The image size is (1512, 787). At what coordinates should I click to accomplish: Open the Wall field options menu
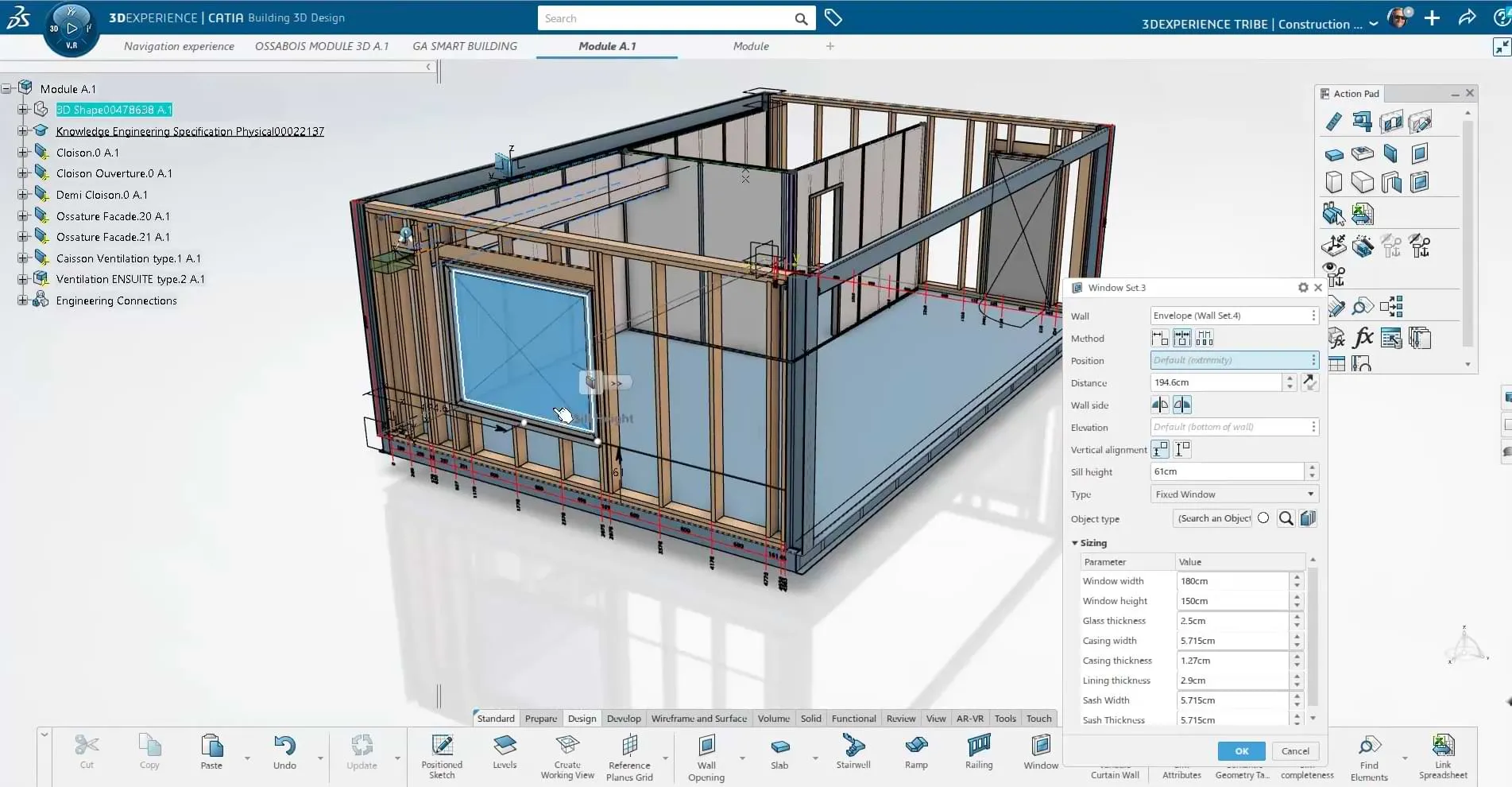[x=1313, y=316]
